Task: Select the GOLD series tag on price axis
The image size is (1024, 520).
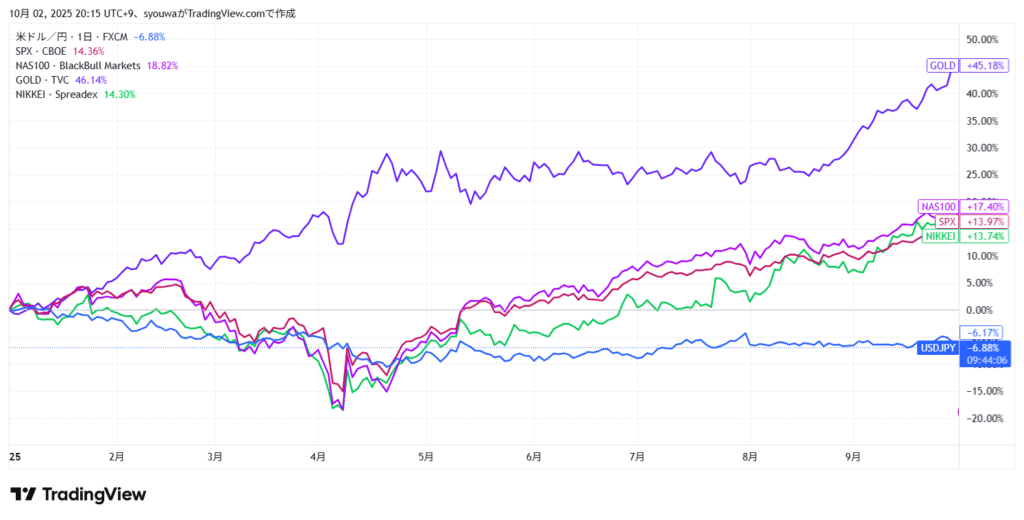Action: pyautogui.click(x=943, y=66)
